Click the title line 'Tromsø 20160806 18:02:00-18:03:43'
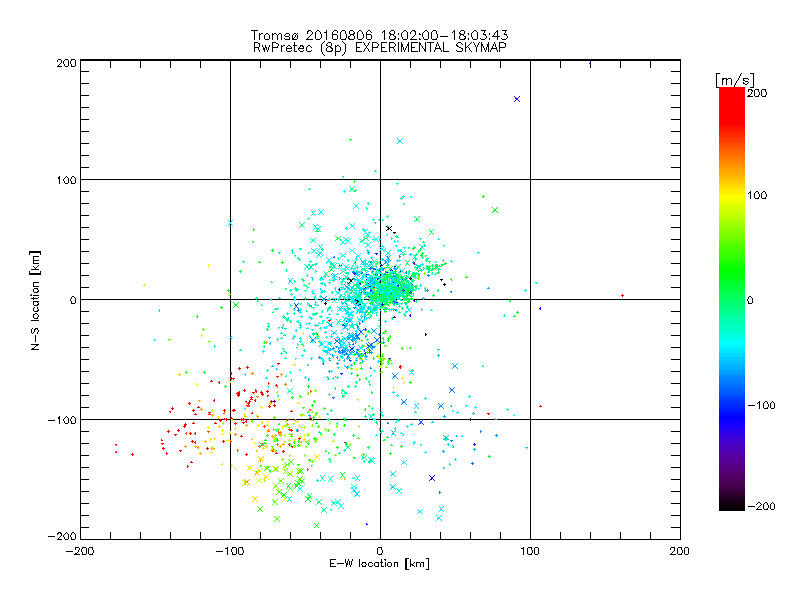 click(x=379, y=35)
